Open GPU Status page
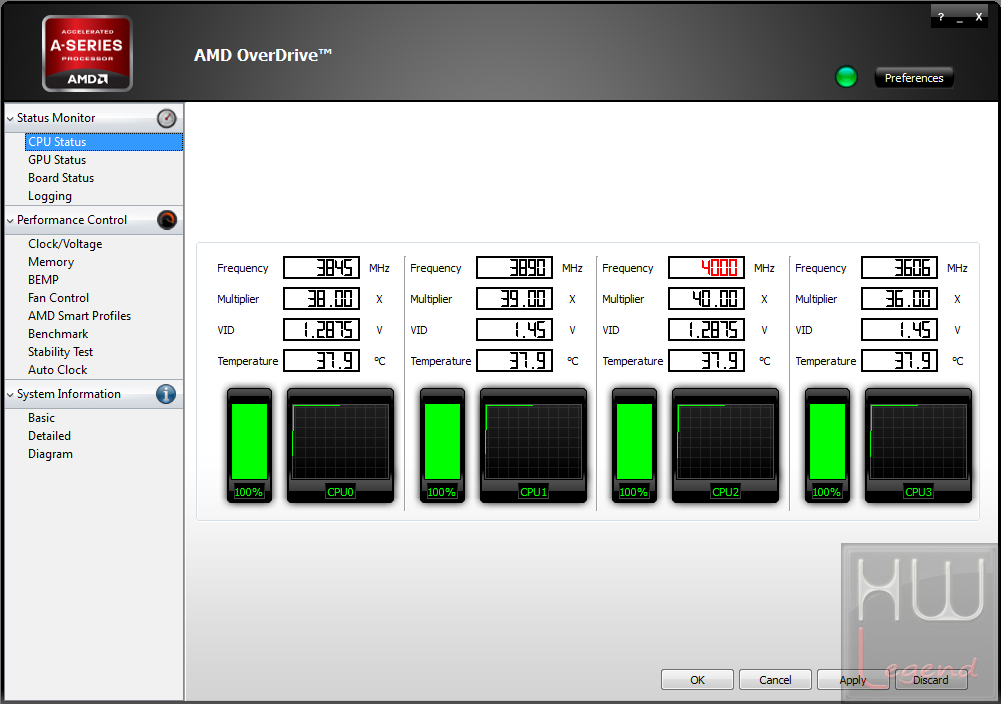Viewport: 1001px width, 704px height. pos(57,160)
